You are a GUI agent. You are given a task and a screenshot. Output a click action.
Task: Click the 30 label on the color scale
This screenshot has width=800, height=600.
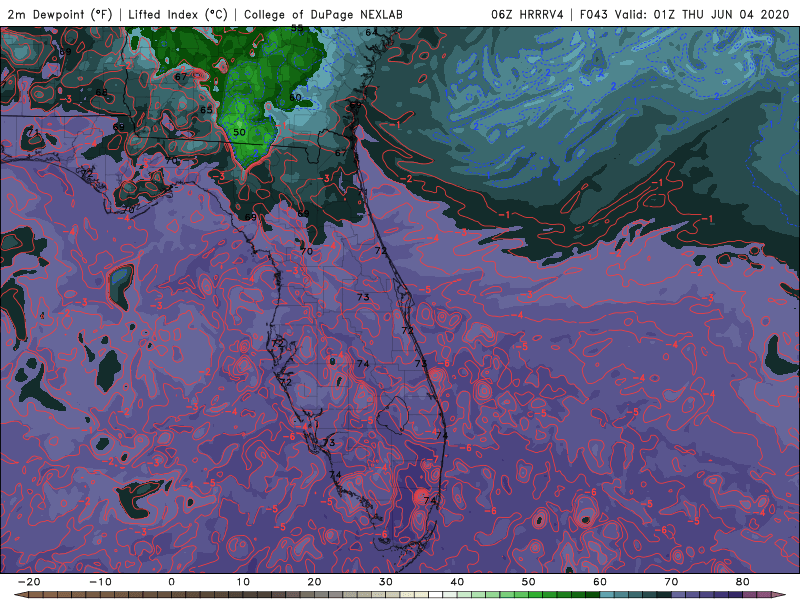point(386,582)
